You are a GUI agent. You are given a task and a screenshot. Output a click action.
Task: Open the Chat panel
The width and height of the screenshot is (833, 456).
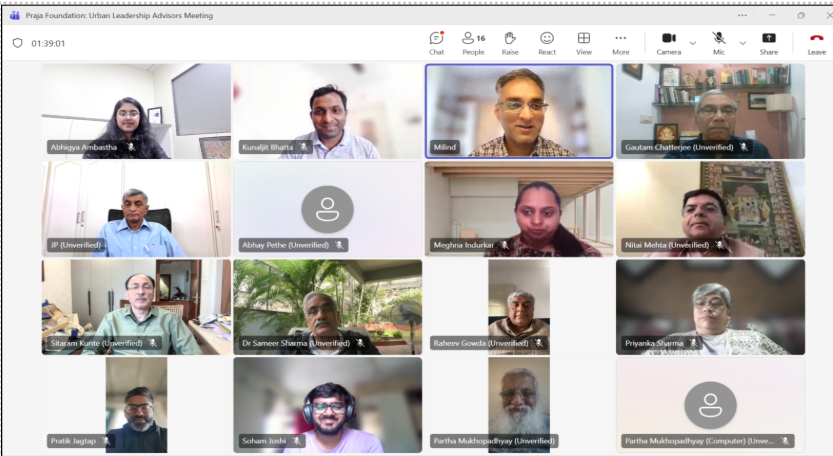tap(436, 42)
